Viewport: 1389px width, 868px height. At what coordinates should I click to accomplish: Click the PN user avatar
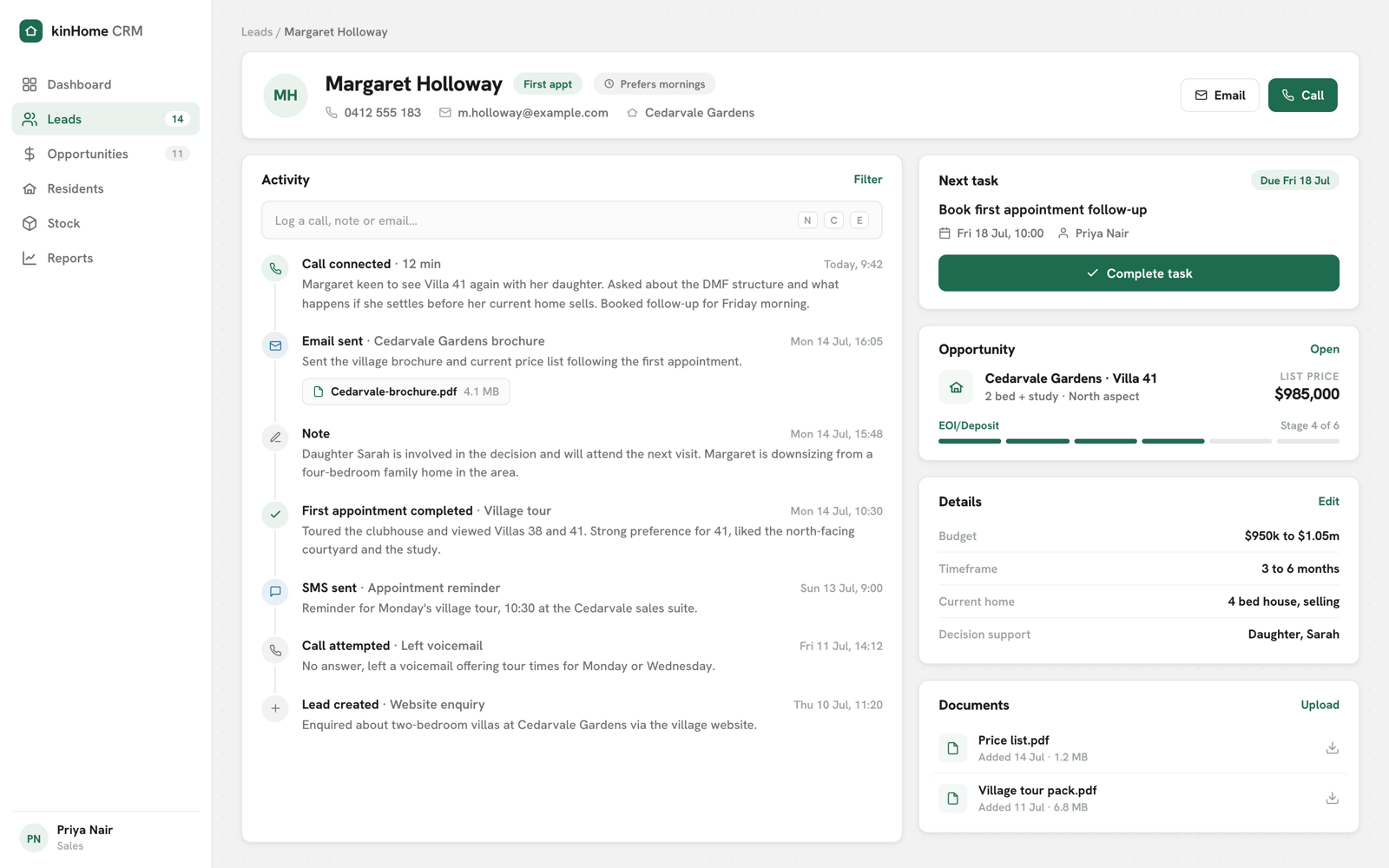click(x=33, y=838)
